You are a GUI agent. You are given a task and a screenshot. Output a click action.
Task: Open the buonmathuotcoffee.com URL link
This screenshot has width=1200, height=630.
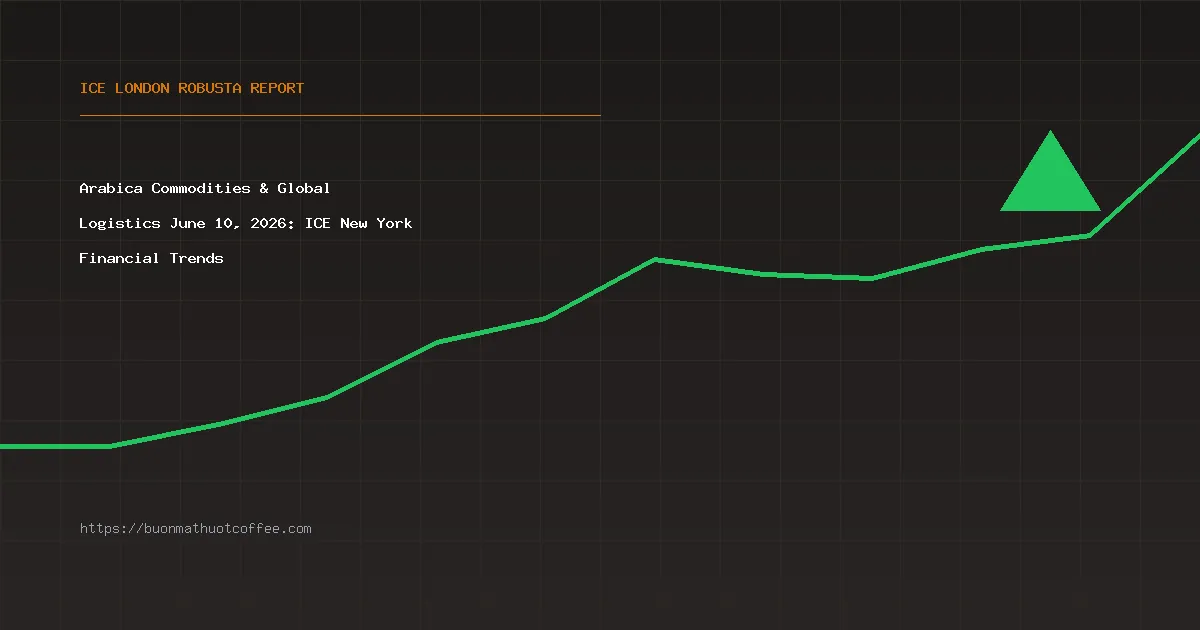coord(196,528)
